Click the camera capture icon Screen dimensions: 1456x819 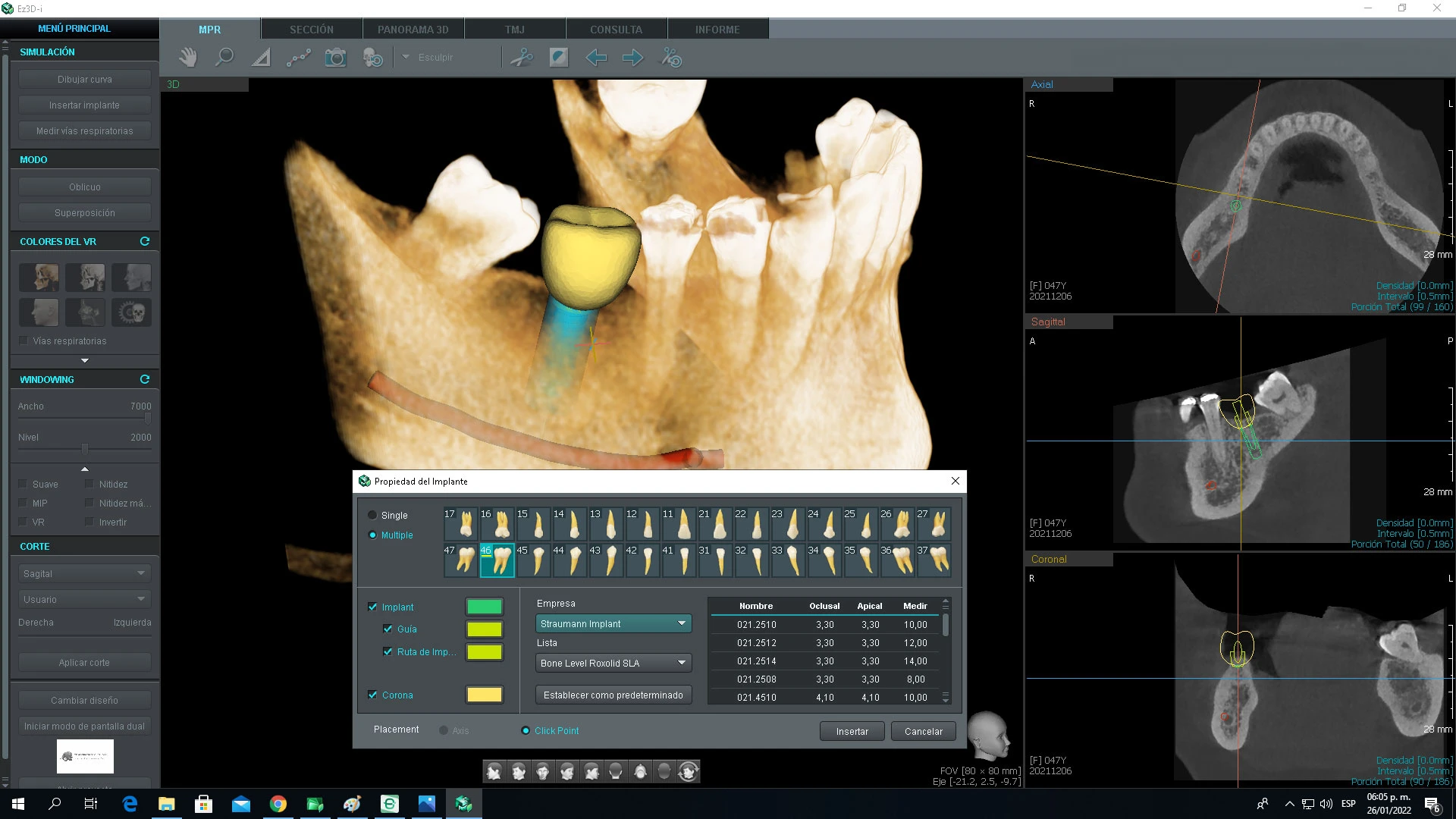335,58
